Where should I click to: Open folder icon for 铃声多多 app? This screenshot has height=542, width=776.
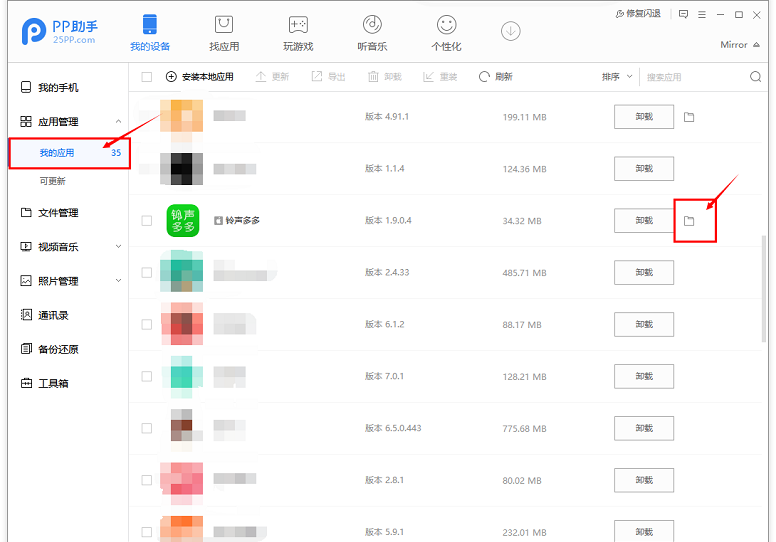click(x=689, y=220)
